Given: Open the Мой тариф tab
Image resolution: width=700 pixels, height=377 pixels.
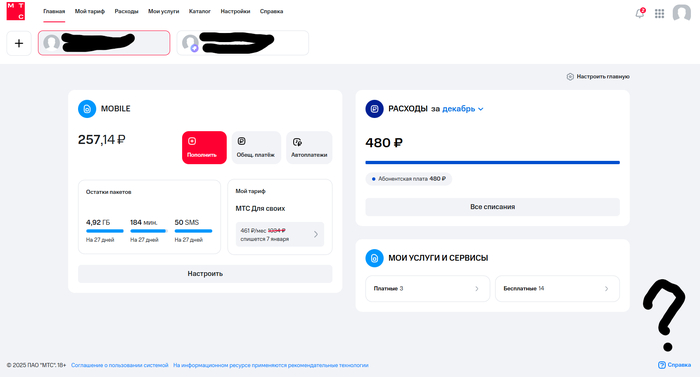Looking at the screenshot, I should coord(90,12).
